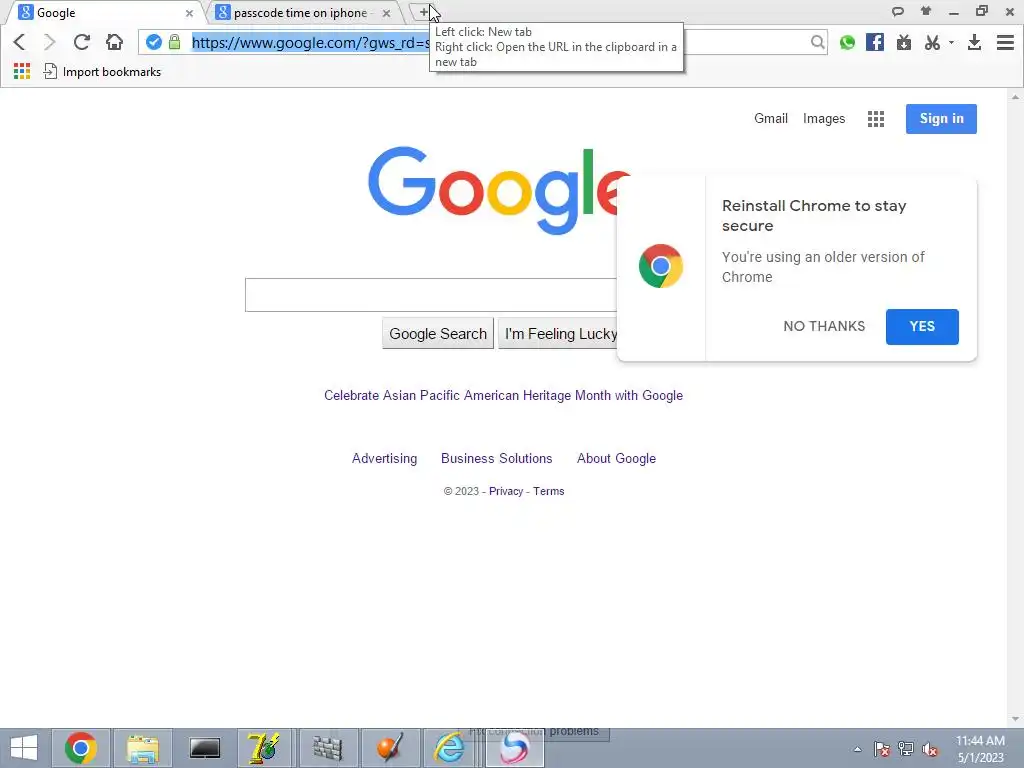Click the Google Search button
This screenshot has width=1024, height=768.
pos(438,334)
